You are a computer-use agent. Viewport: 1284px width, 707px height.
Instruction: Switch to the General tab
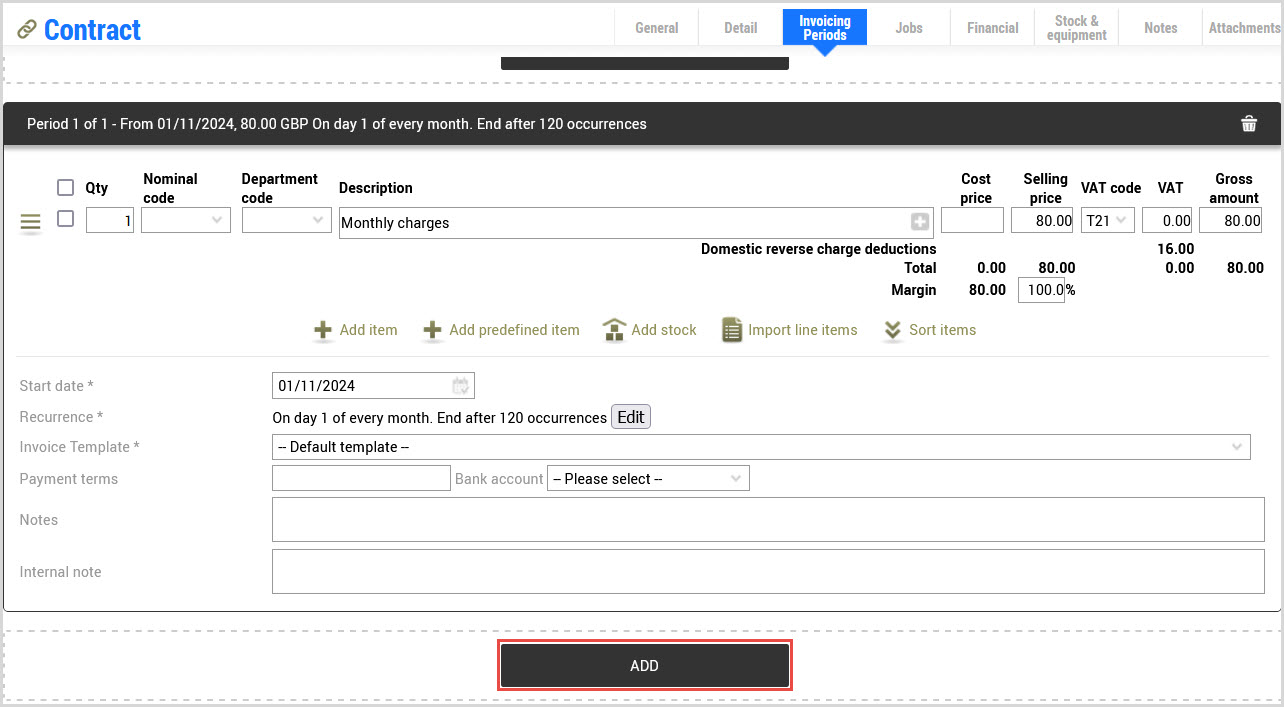(657, 28)
